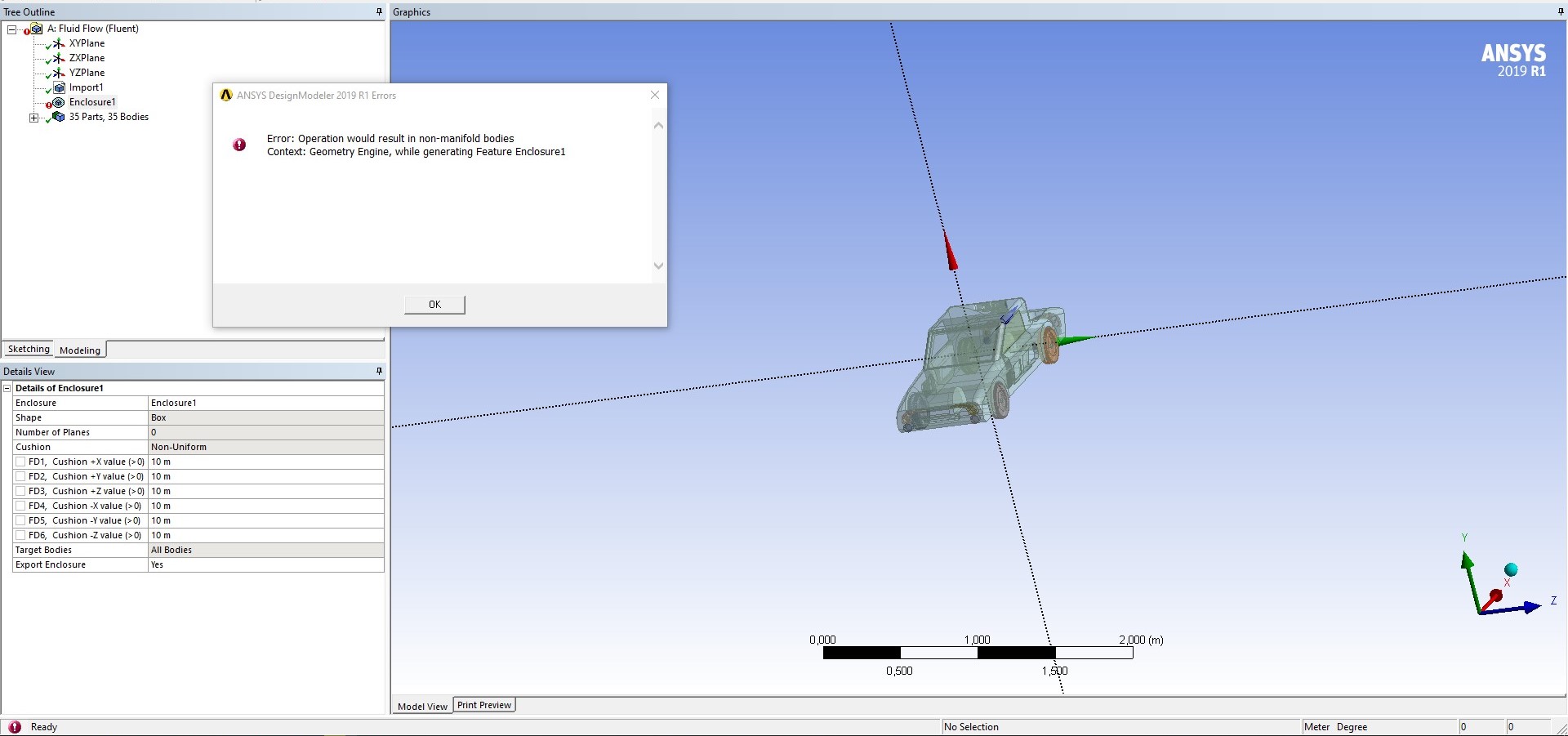Expand the 35 Parts, 35 Bodies node
1568x736 pixels.
click(x=34, y=118)
